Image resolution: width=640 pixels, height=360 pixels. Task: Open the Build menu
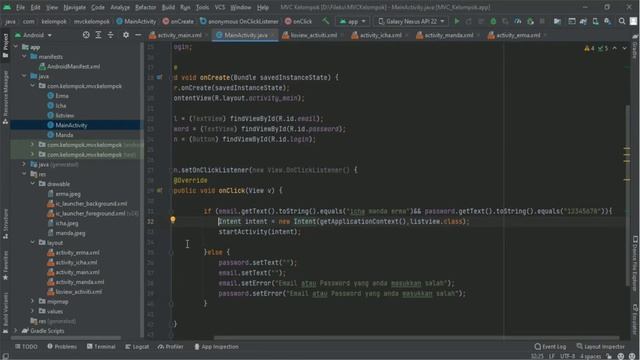click(168, 7)
